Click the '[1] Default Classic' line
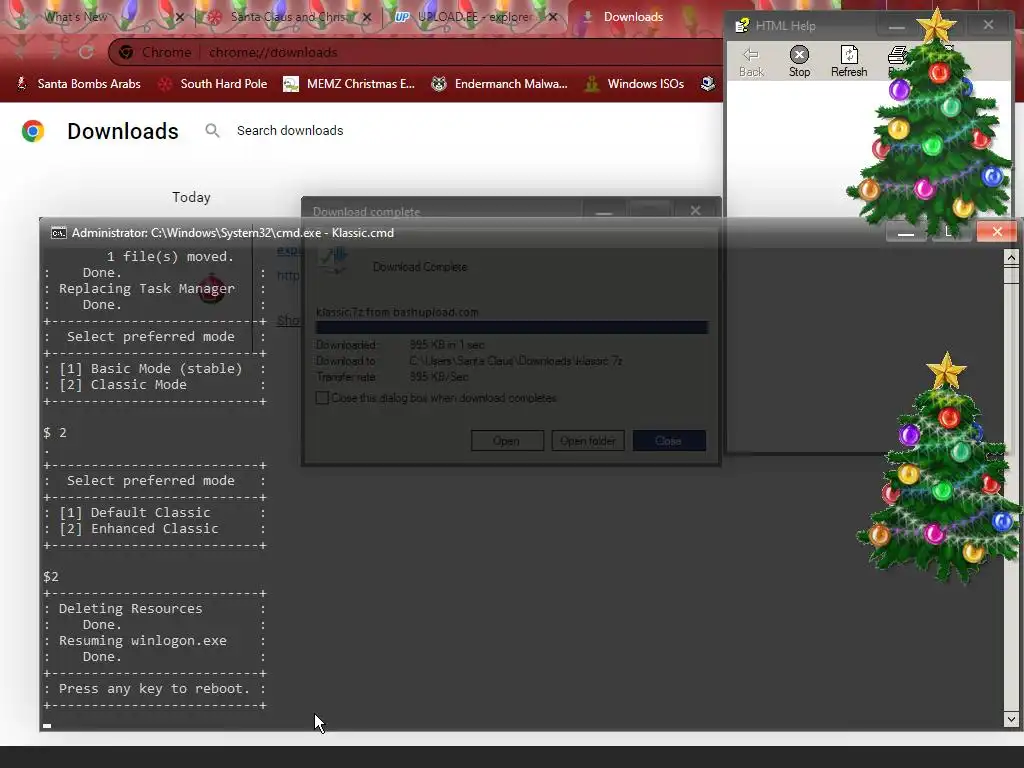This screenshot has height=768, width=1024. pos(135,513)
